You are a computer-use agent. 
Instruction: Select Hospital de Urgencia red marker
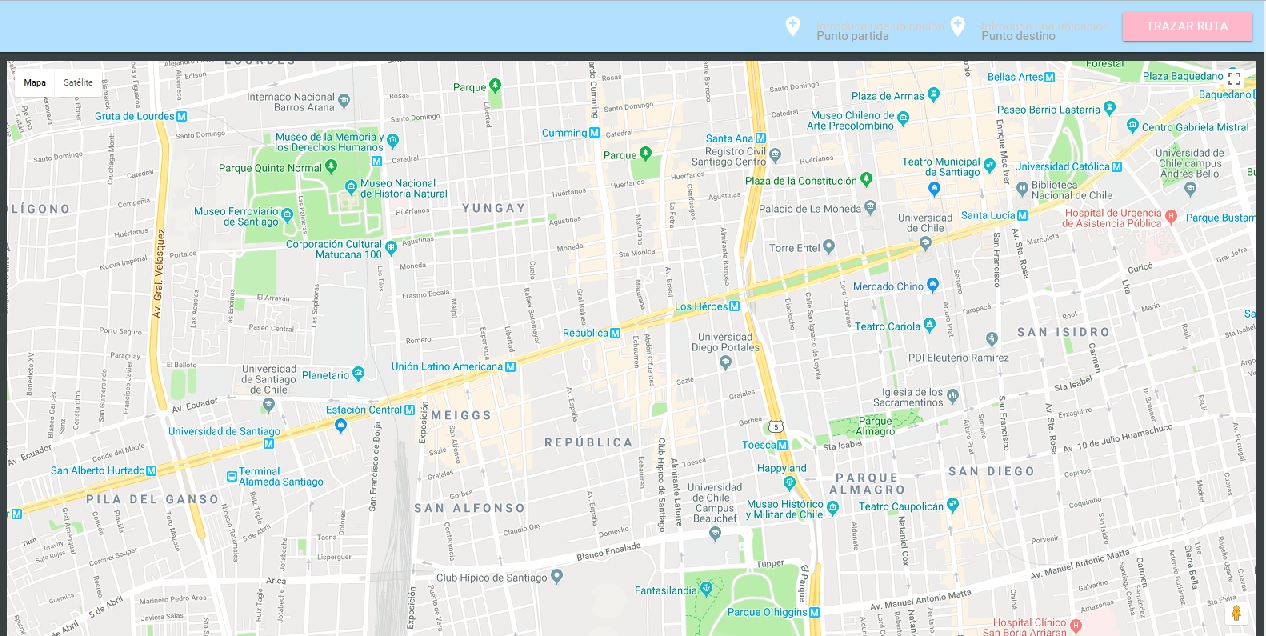[1171, 214]
